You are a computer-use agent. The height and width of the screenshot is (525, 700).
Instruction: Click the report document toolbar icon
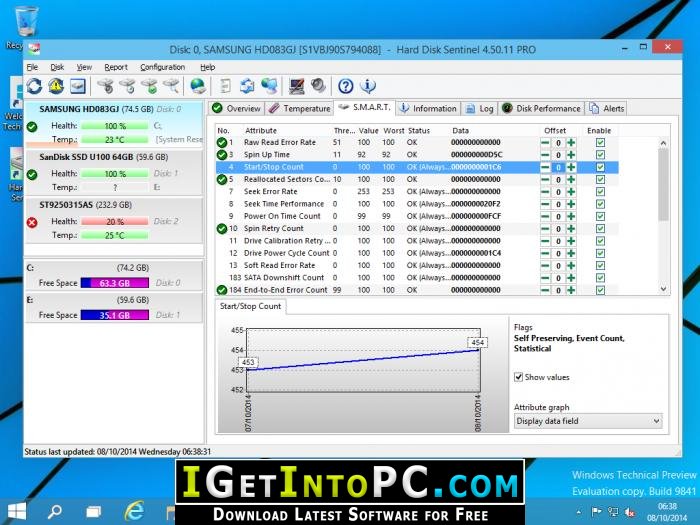point(226,86)
